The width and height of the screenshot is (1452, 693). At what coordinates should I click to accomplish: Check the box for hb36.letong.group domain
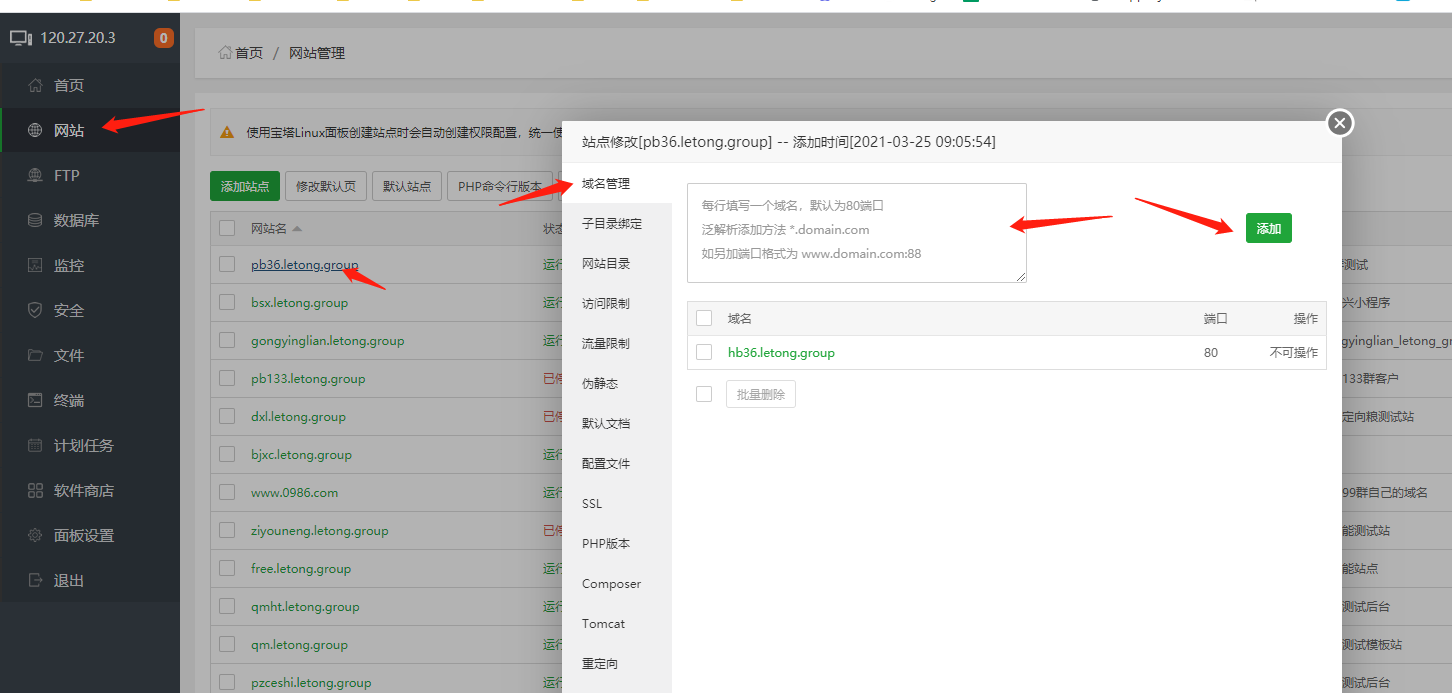coord(704,352)
